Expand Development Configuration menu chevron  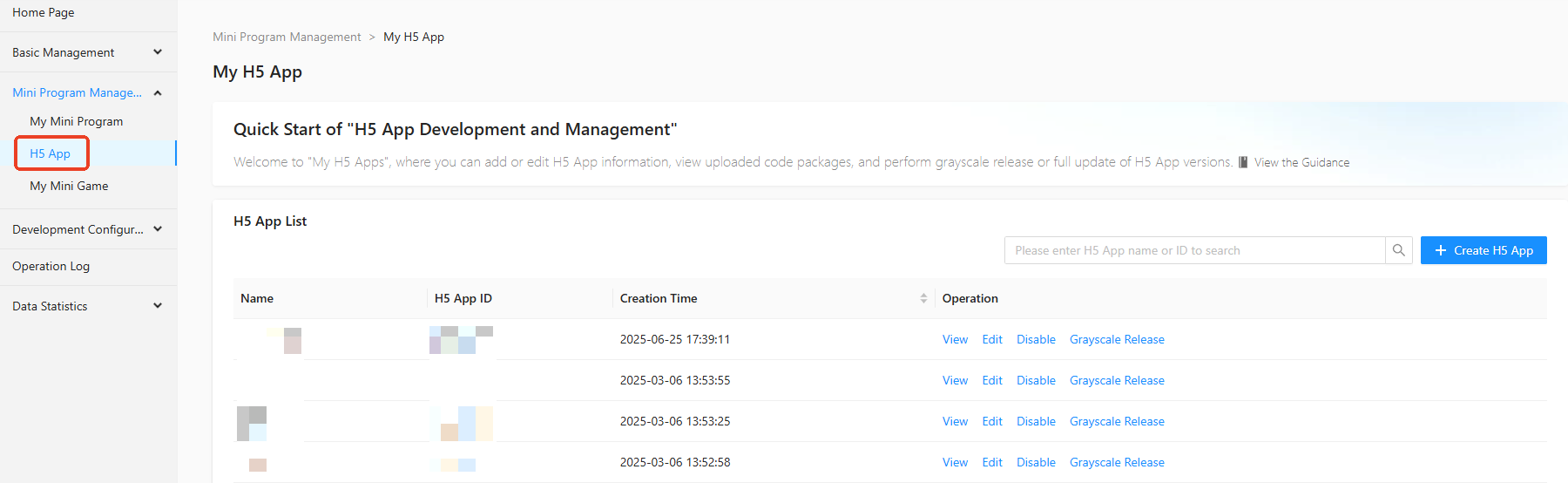(158, 229)
